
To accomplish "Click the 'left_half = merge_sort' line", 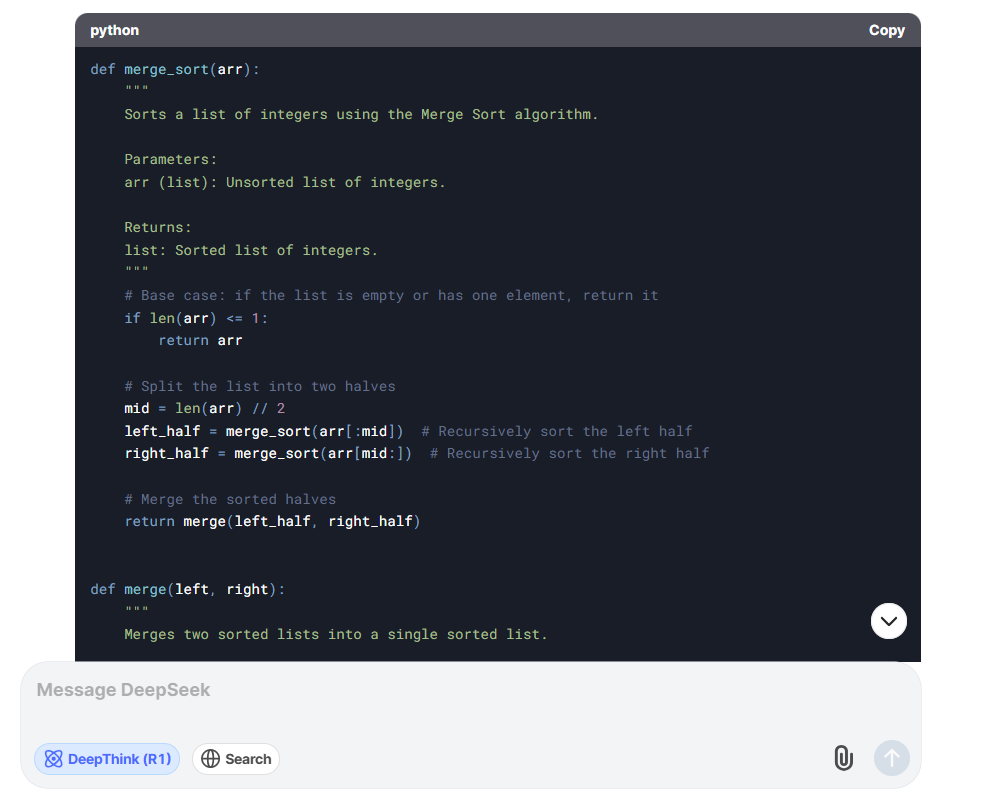I will coord(409,431).
